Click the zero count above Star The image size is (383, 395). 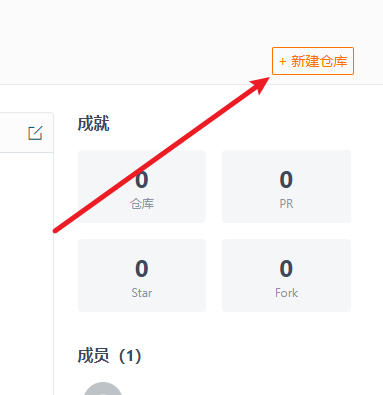click(142, 269)
